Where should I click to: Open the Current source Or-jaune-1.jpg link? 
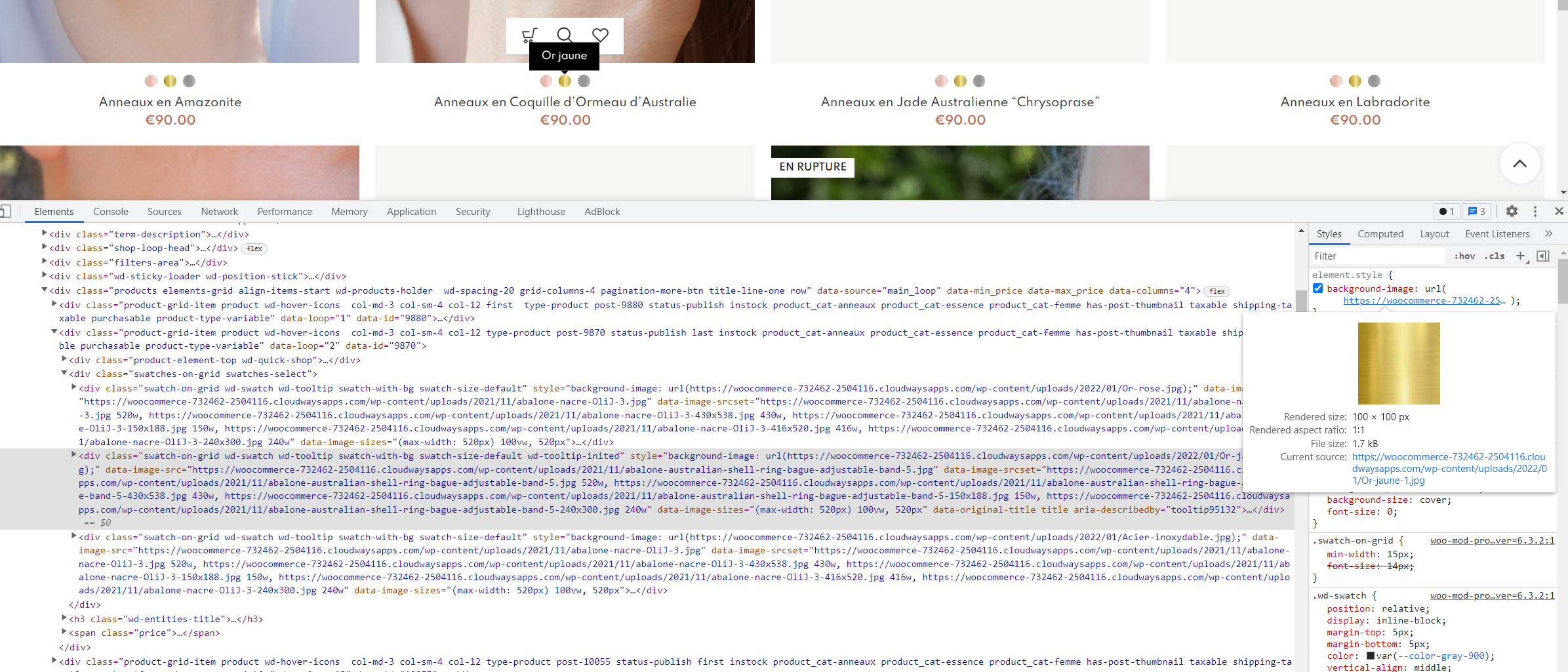tap(1449, 468)
